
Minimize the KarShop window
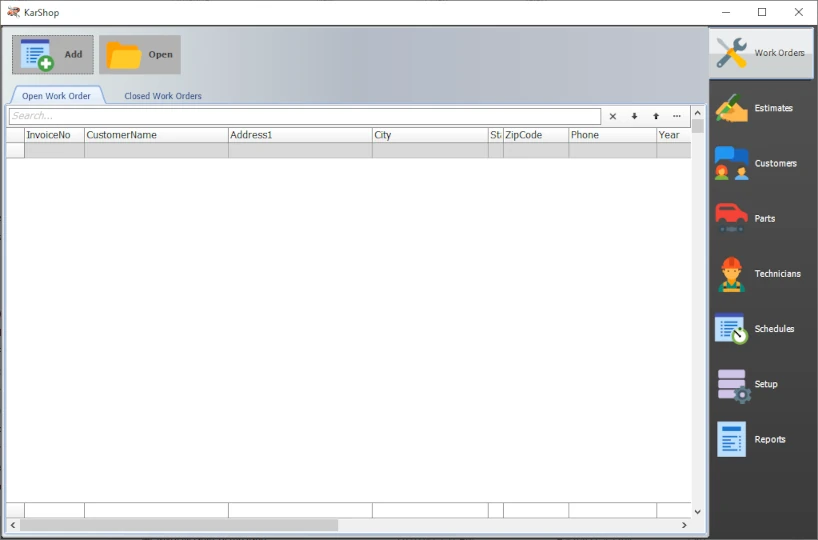(726, 12)
